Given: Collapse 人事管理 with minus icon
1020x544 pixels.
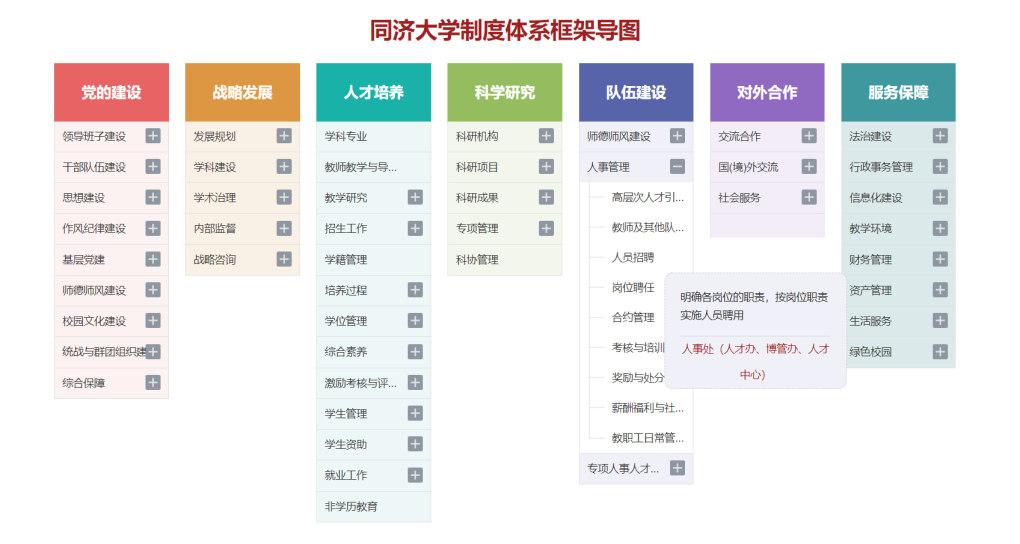Looking at the screenshot, I should tap(677, 167).
